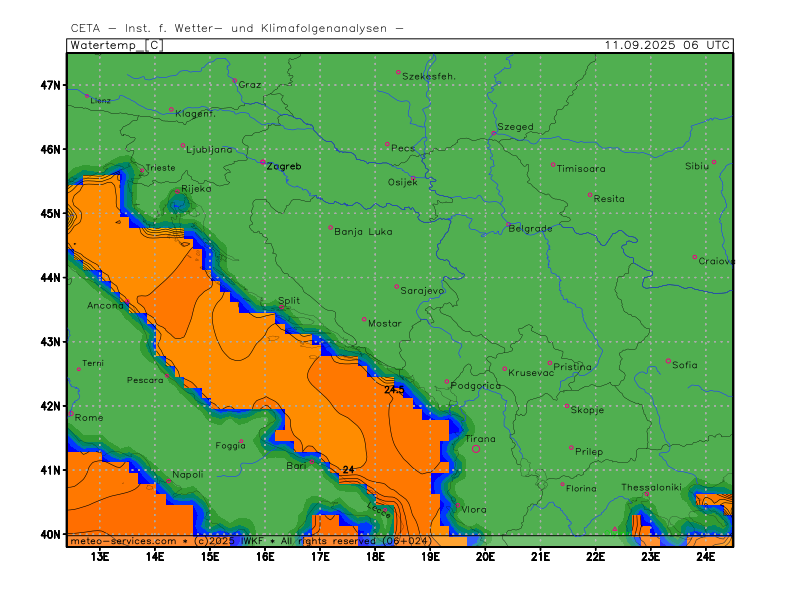The width and height of the screenshot is (800, 600).
Task: Click the Lienz city label
Action: pos(101,101)
